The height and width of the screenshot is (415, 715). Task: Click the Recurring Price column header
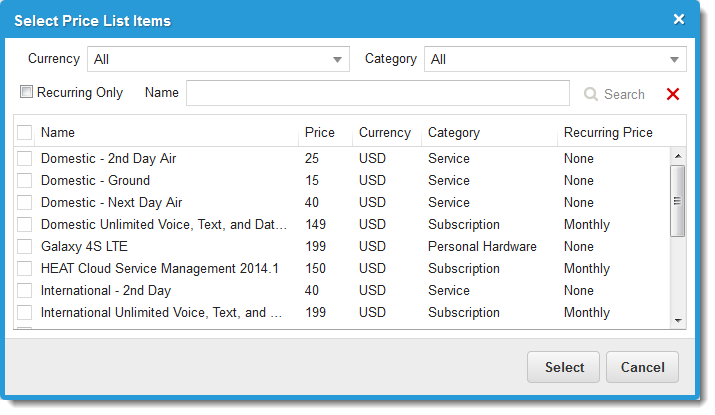tap(608, 133)
